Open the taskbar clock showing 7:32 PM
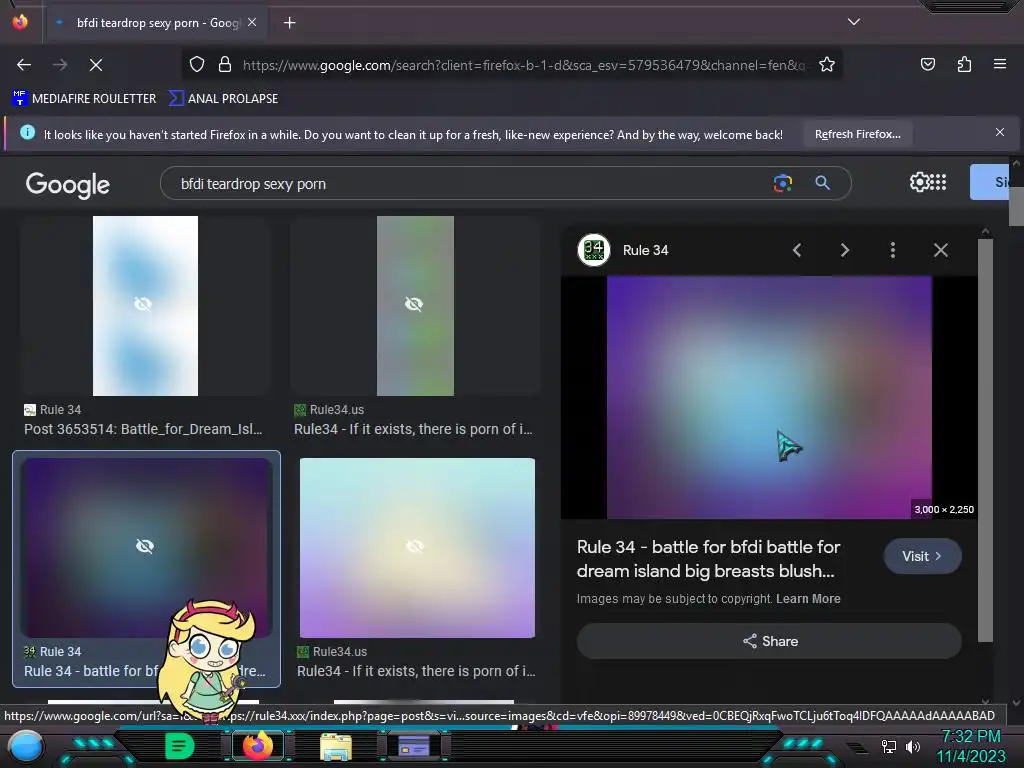The image size is (1024, 768). [x=970, y=746]
